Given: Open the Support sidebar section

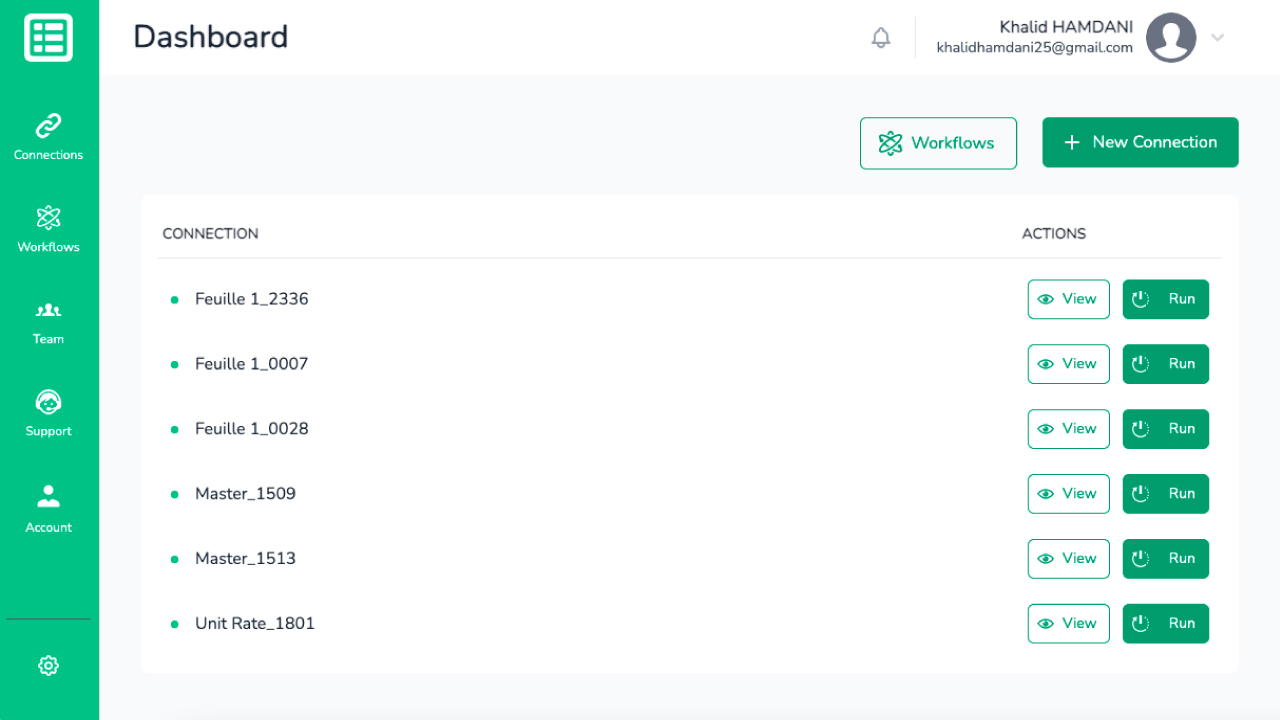Looking at the screenshot, I should [48, 413].
